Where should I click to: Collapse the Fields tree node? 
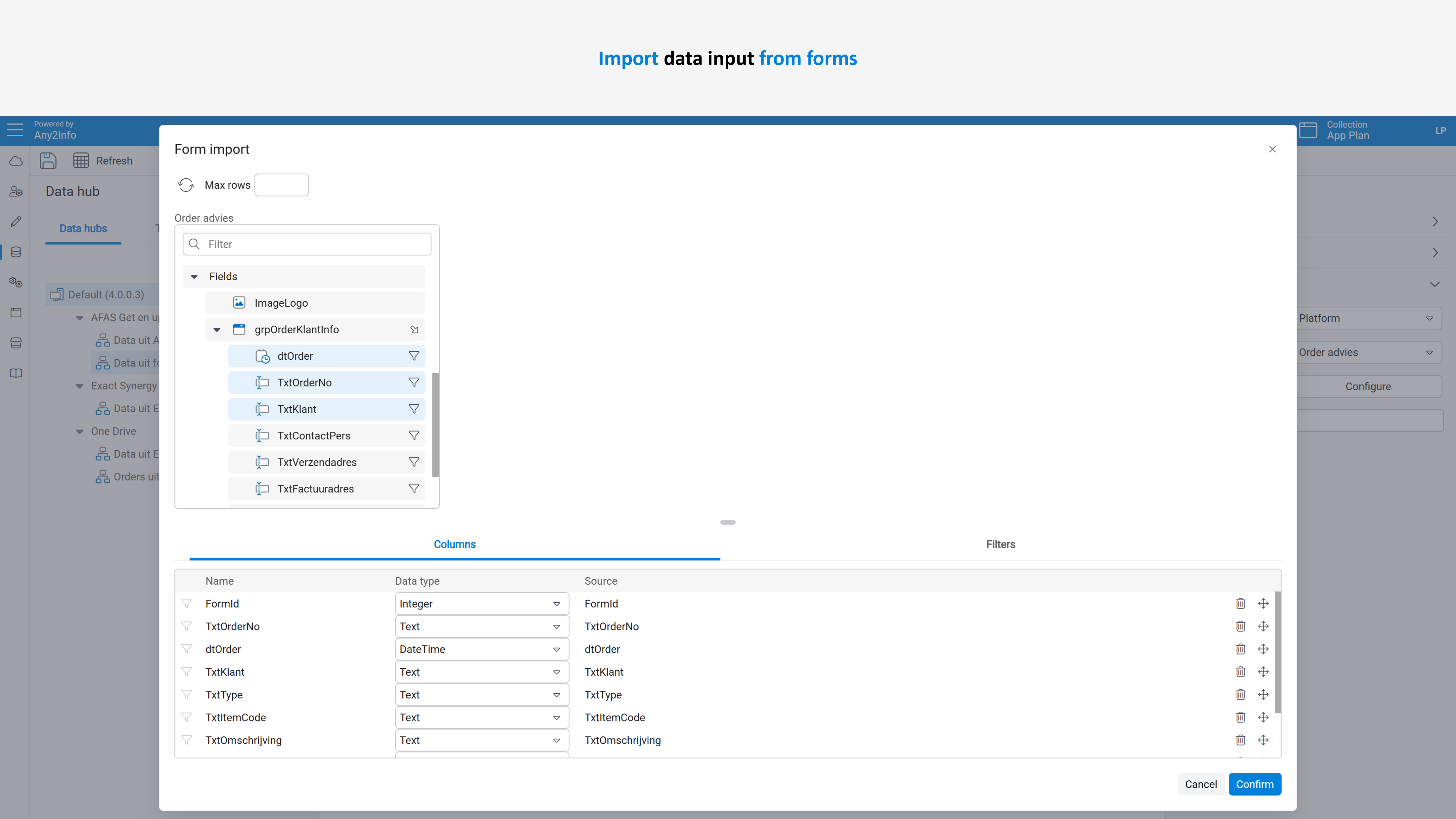pyautogui.click(x=195, y=276)
